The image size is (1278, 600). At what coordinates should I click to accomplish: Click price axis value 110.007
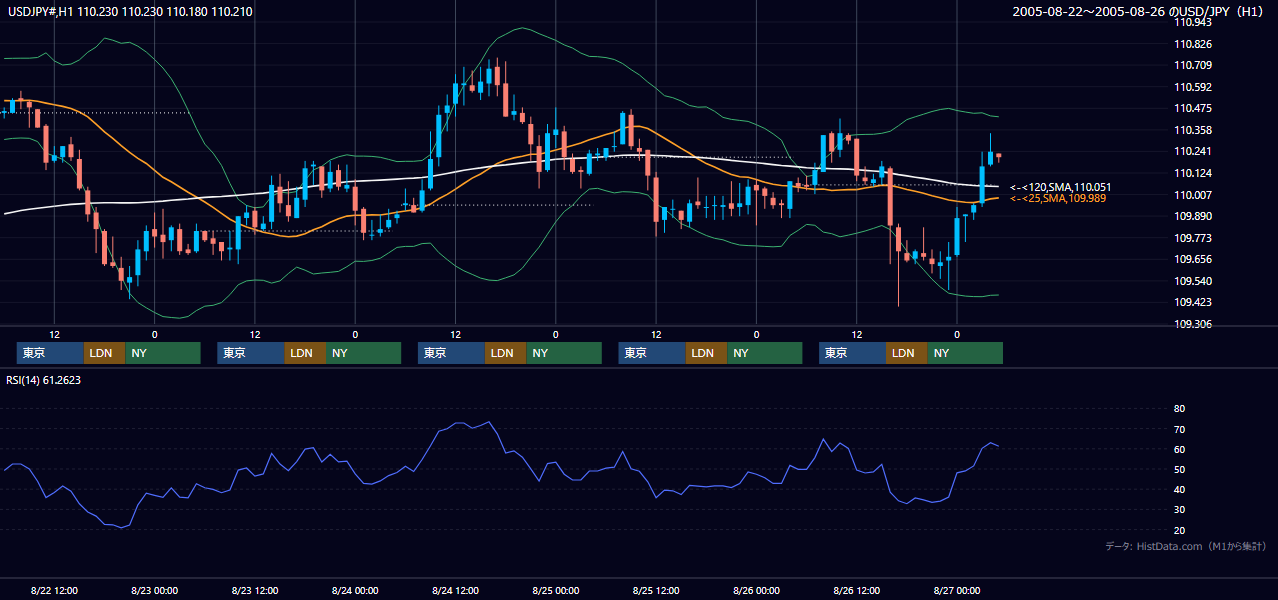point(1193,195)
